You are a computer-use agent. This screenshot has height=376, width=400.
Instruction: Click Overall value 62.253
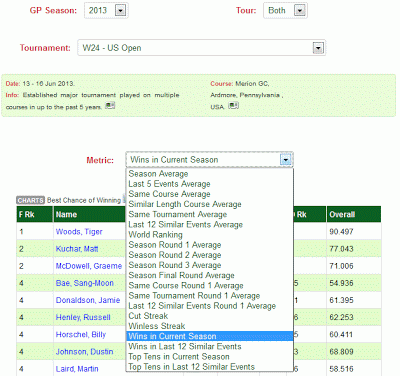click(341, 317)
